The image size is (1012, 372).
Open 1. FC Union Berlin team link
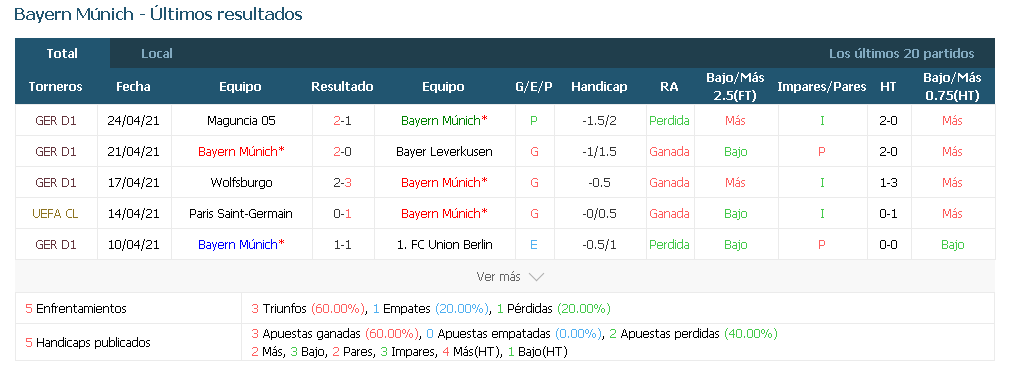444,245
